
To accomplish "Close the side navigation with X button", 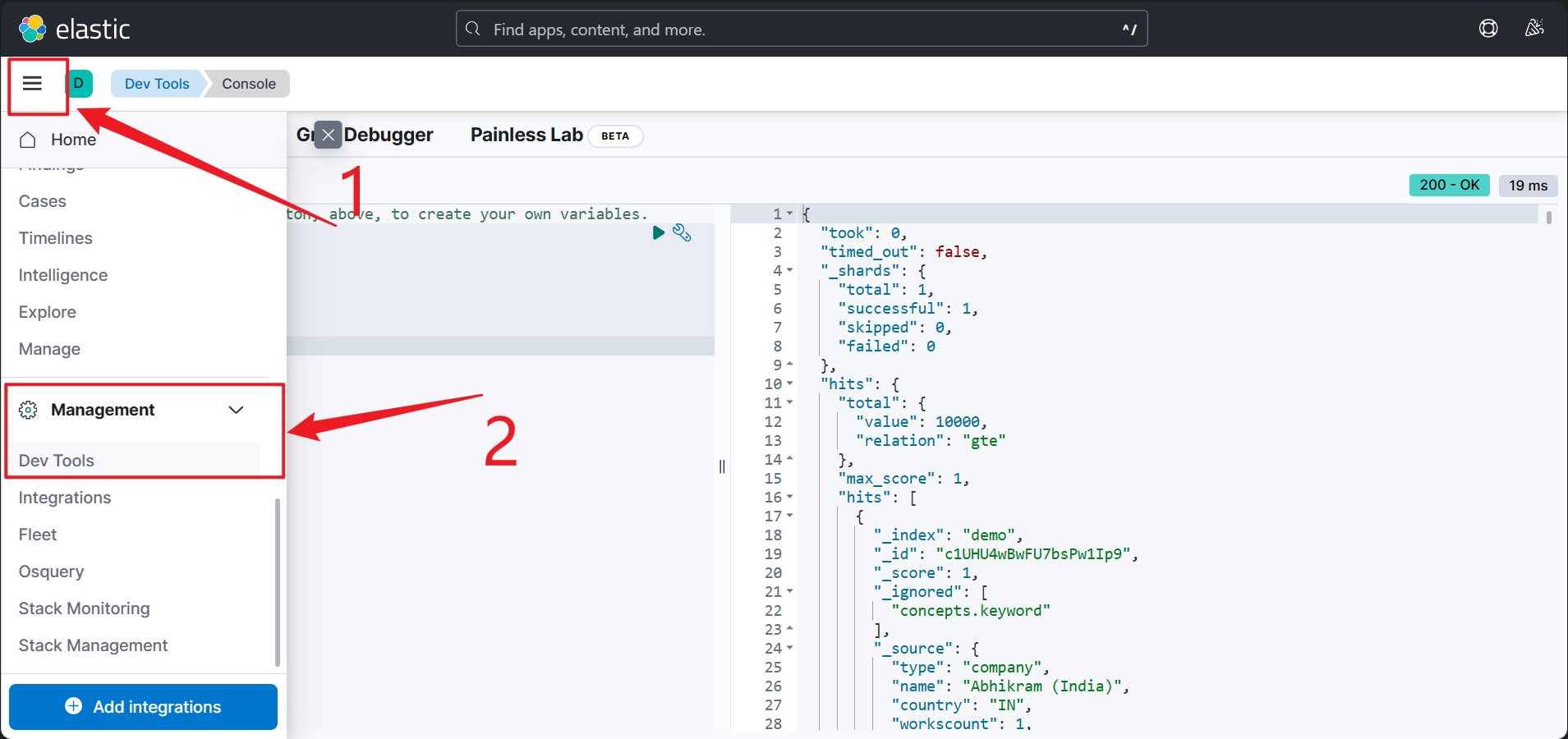I will tap(328, 135).
